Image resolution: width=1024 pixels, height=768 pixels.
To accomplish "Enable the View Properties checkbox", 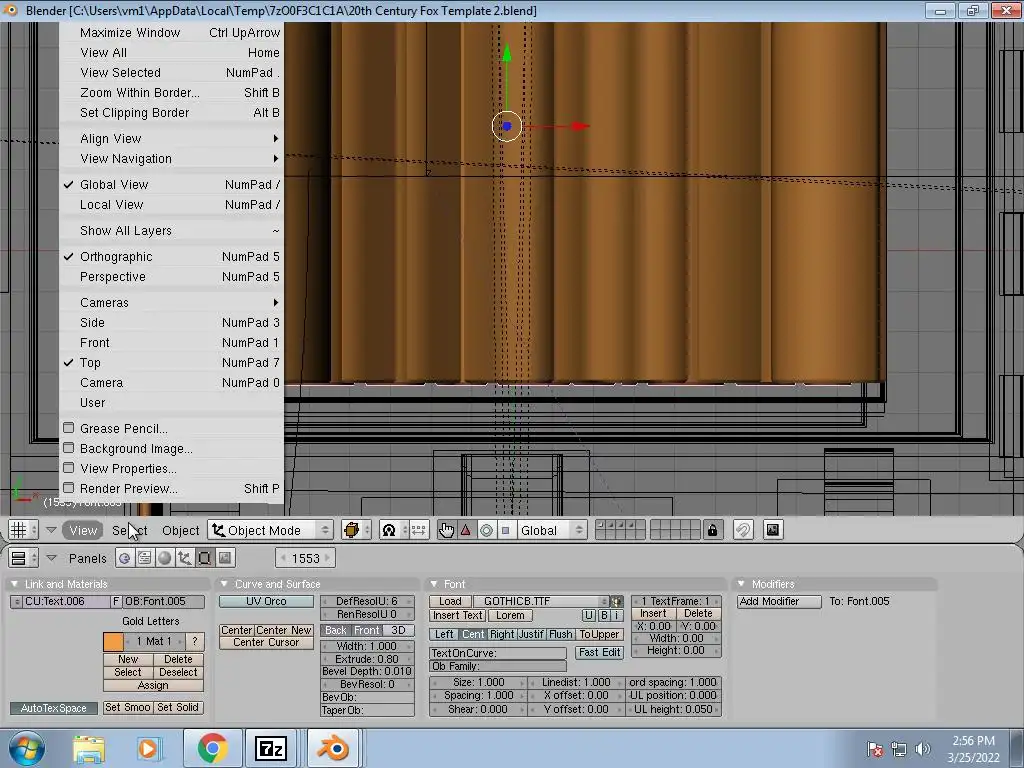I will 69,468.
